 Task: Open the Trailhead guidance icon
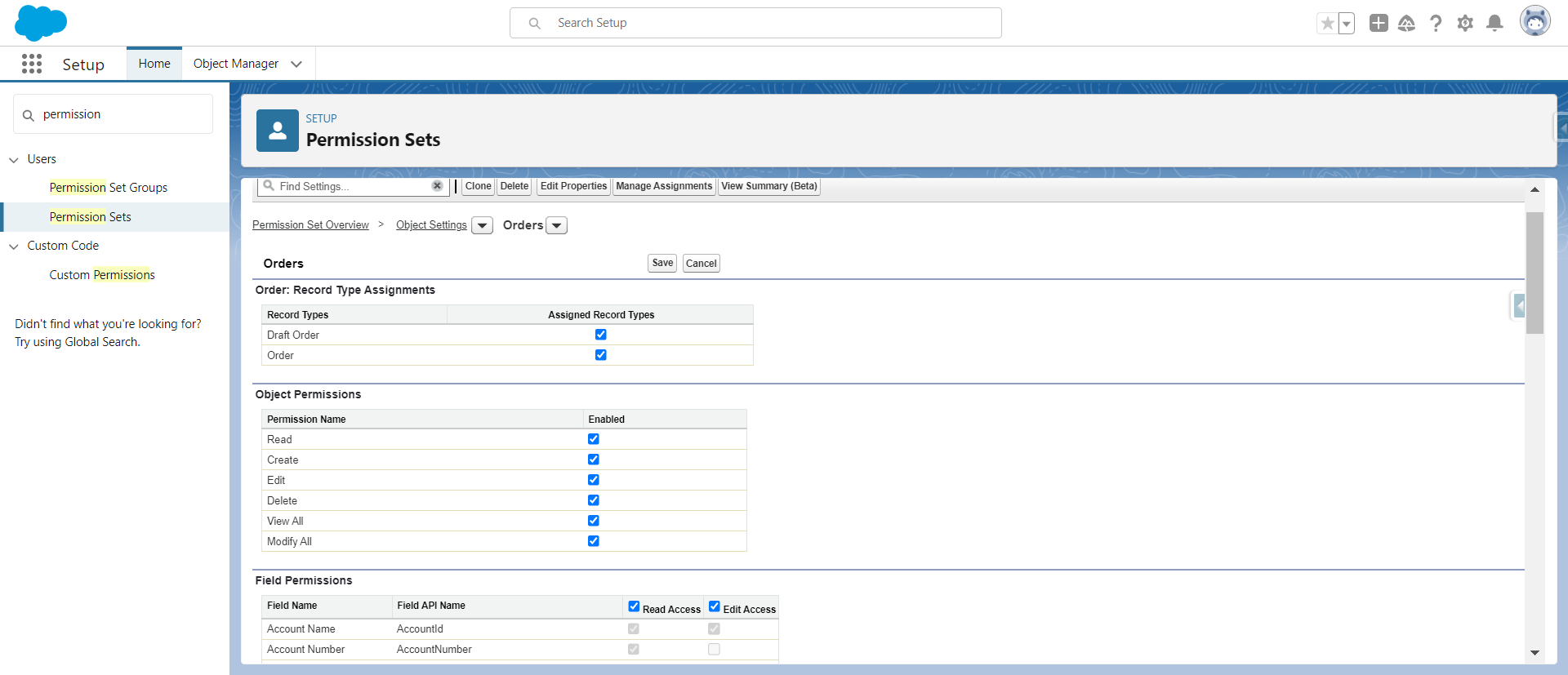tap(1406, 24)
